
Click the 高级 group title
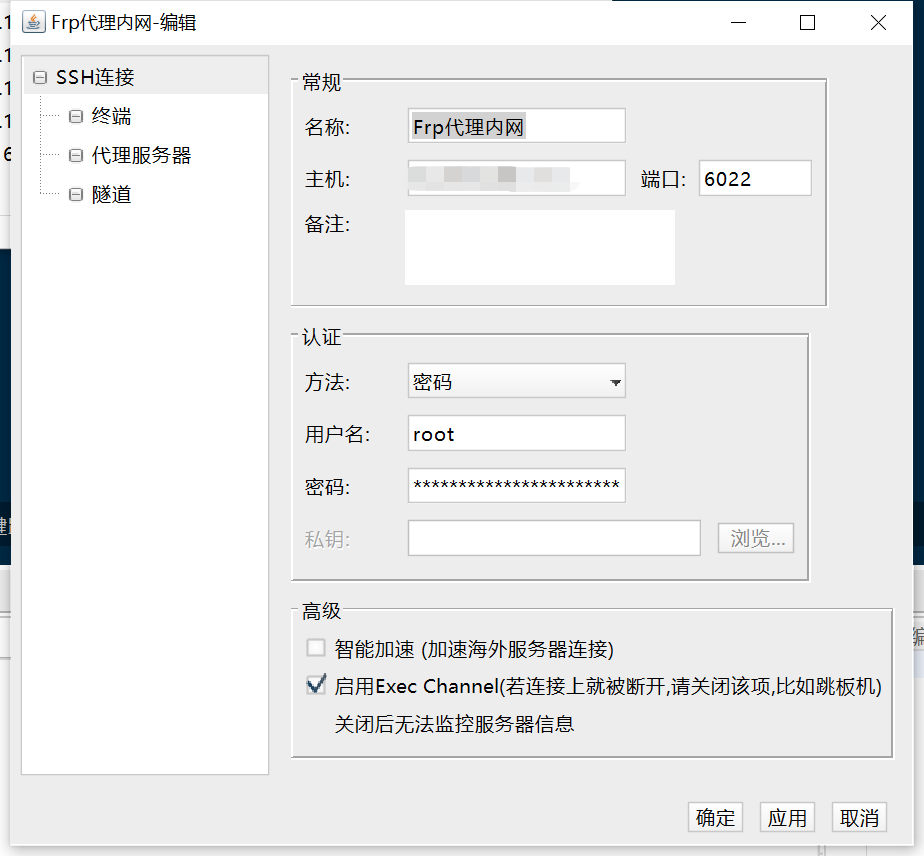point(321,612)
